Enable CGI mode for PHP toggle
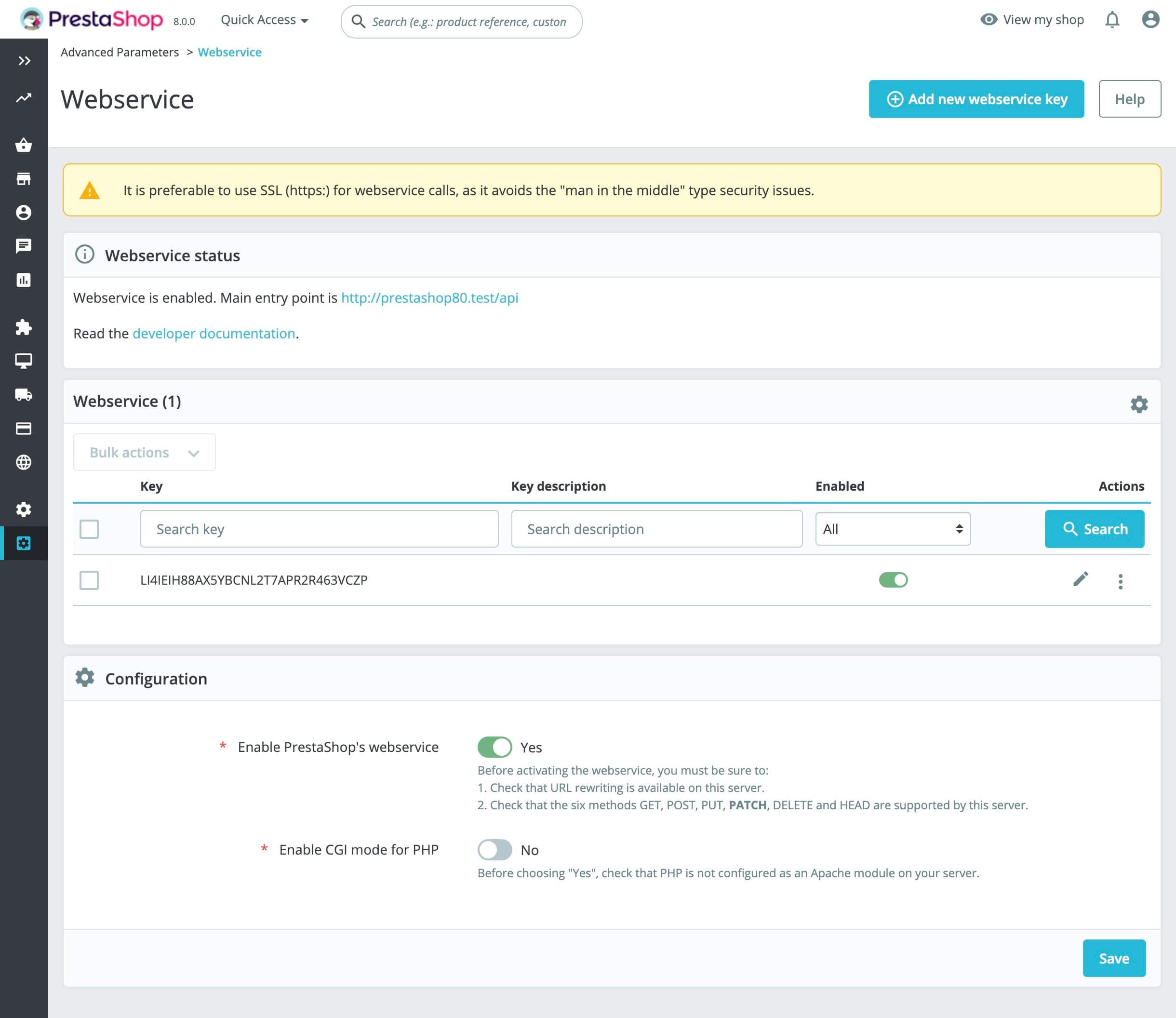Image resolution: width=1176 pixels, height=1018 pixels. coord(494,850)
